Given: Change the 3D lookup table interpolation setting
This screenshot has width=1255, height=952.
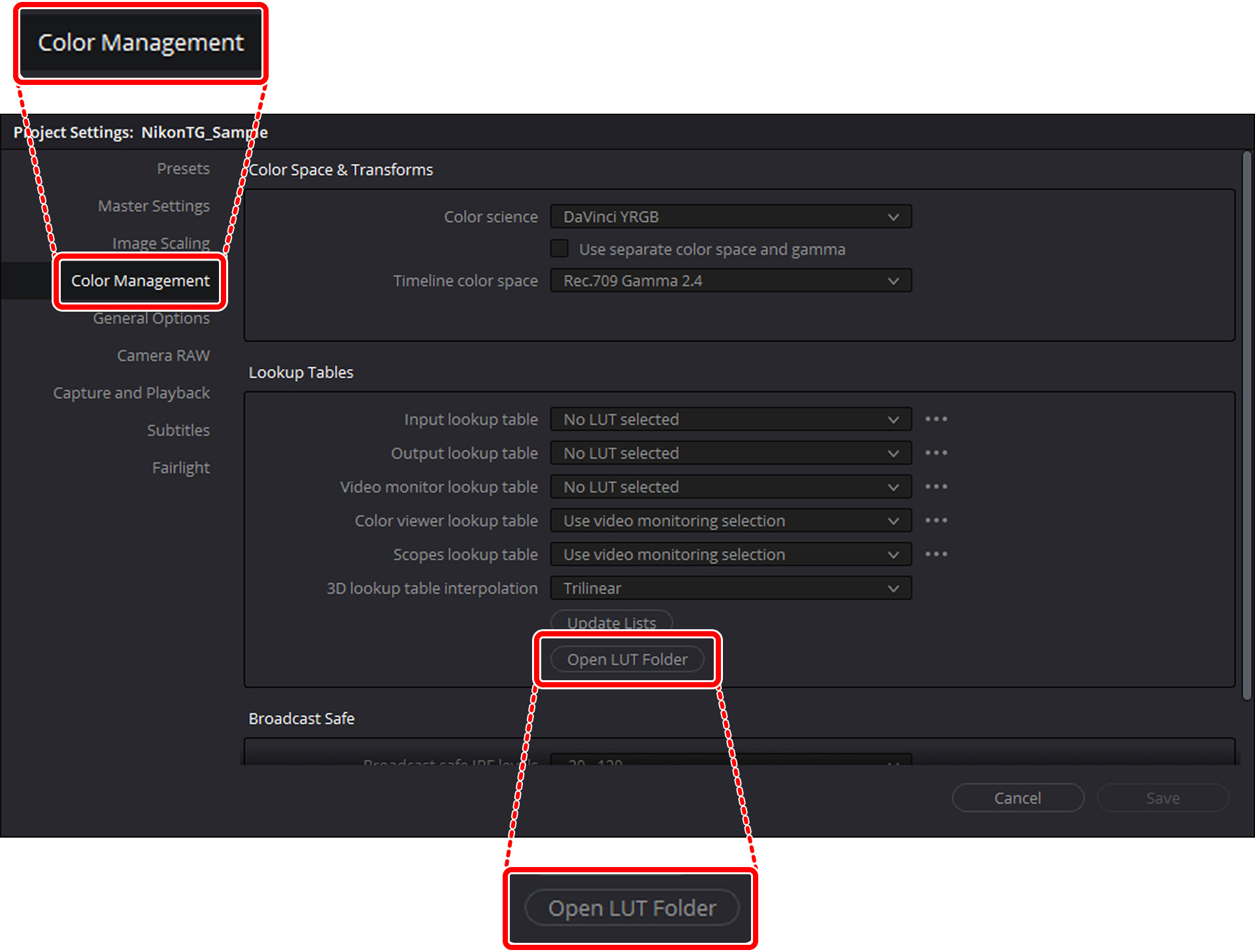Looking at the screenshot, I should point(730,587).
